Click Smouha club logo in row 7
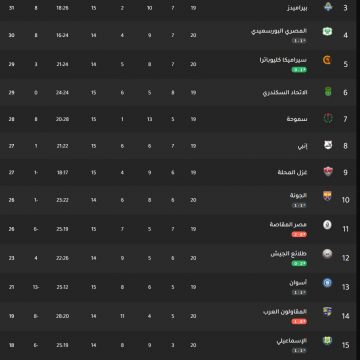360x360 pixels. point(328,118)
